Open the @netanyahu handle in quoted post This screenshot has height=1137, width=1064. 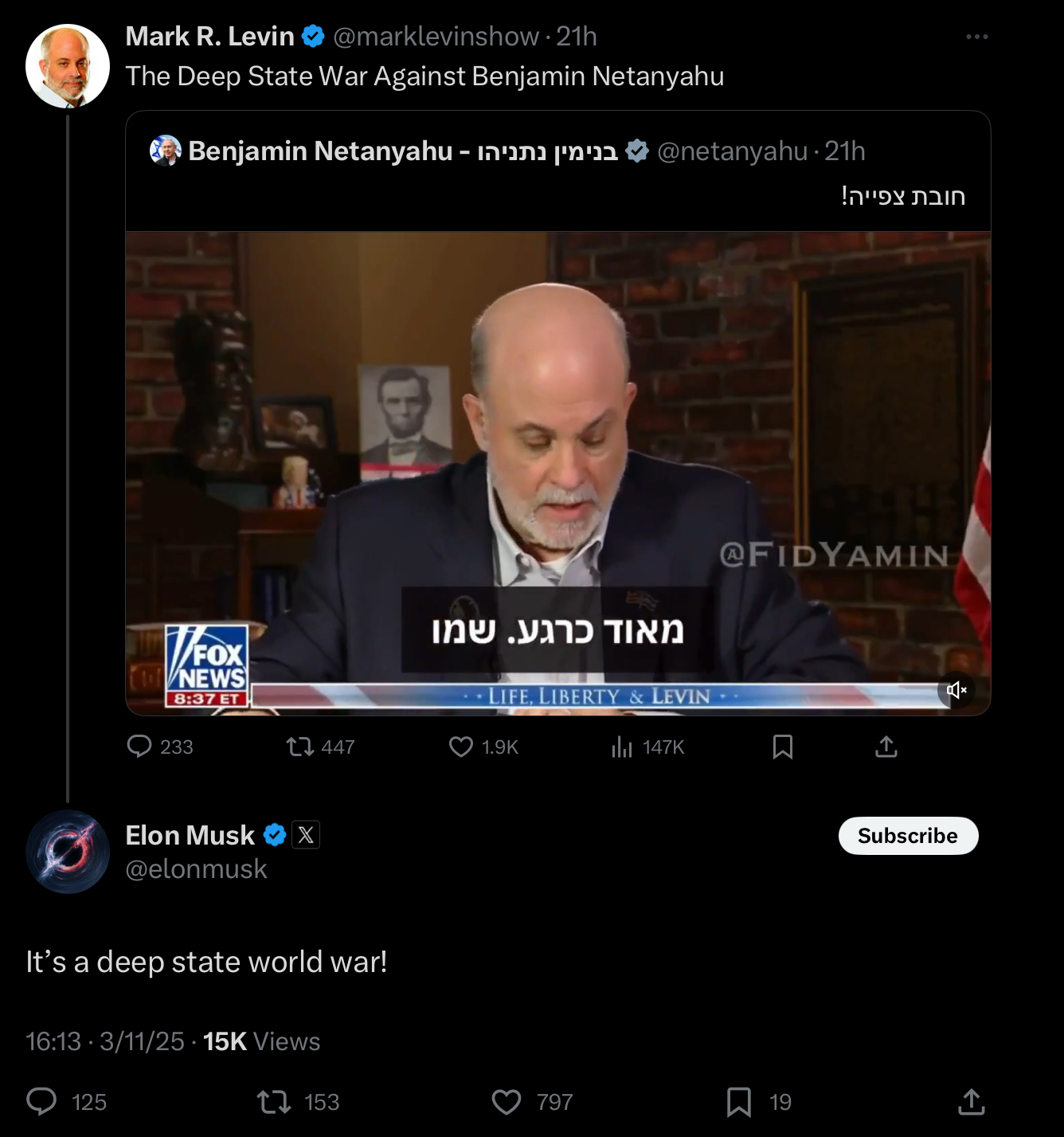(732, 151)
